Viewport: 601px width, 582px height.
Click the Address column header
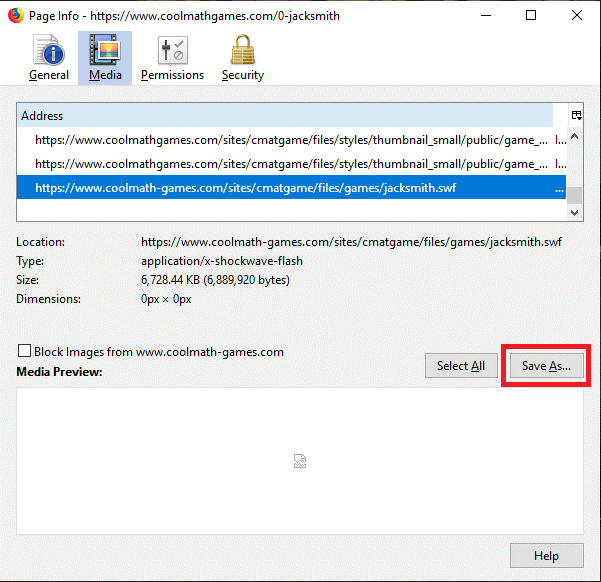(x=285, y=115)
